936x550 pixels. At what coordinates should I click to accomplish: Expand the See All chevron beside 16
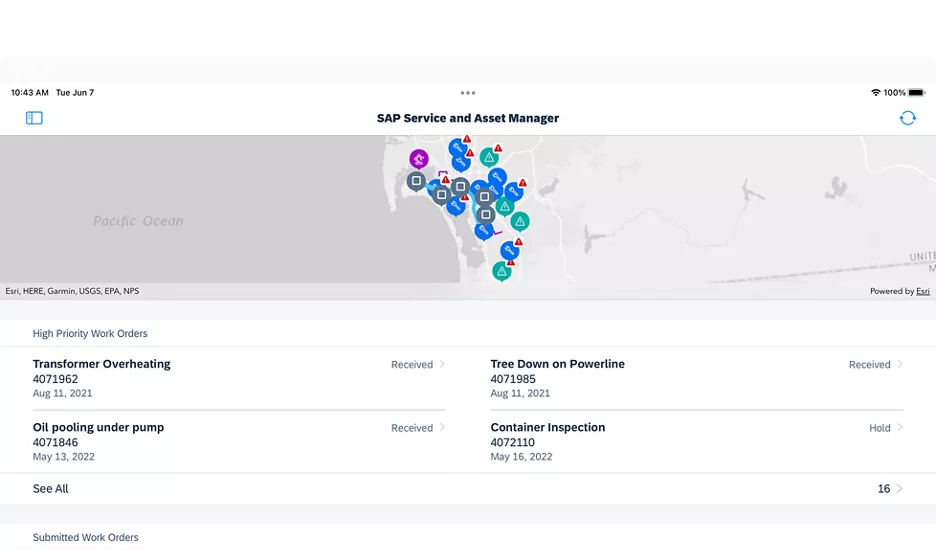pyautogui.click(x=900, y=488)
